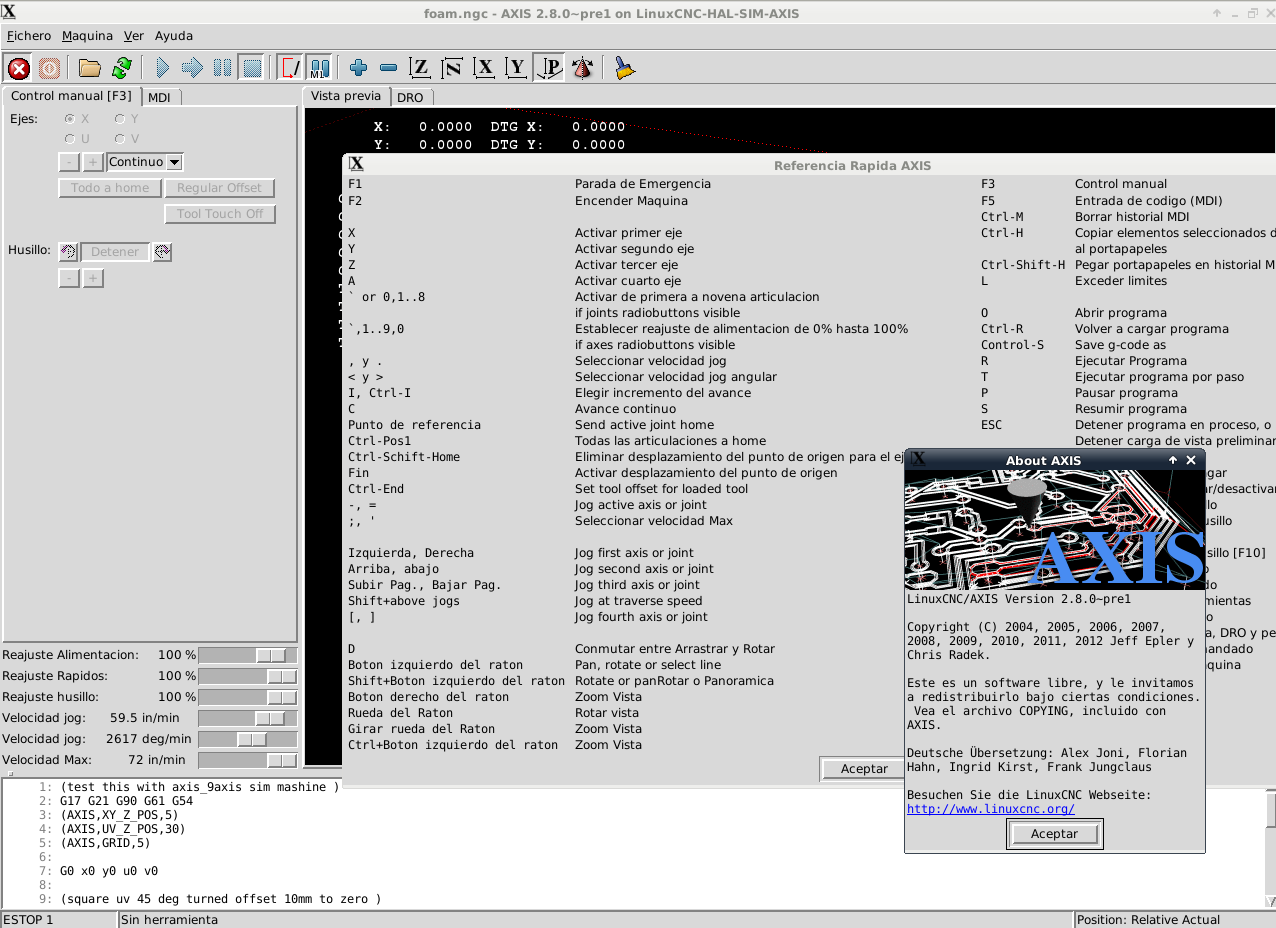Adjust the Velocidad Max slider

(248, 760)
